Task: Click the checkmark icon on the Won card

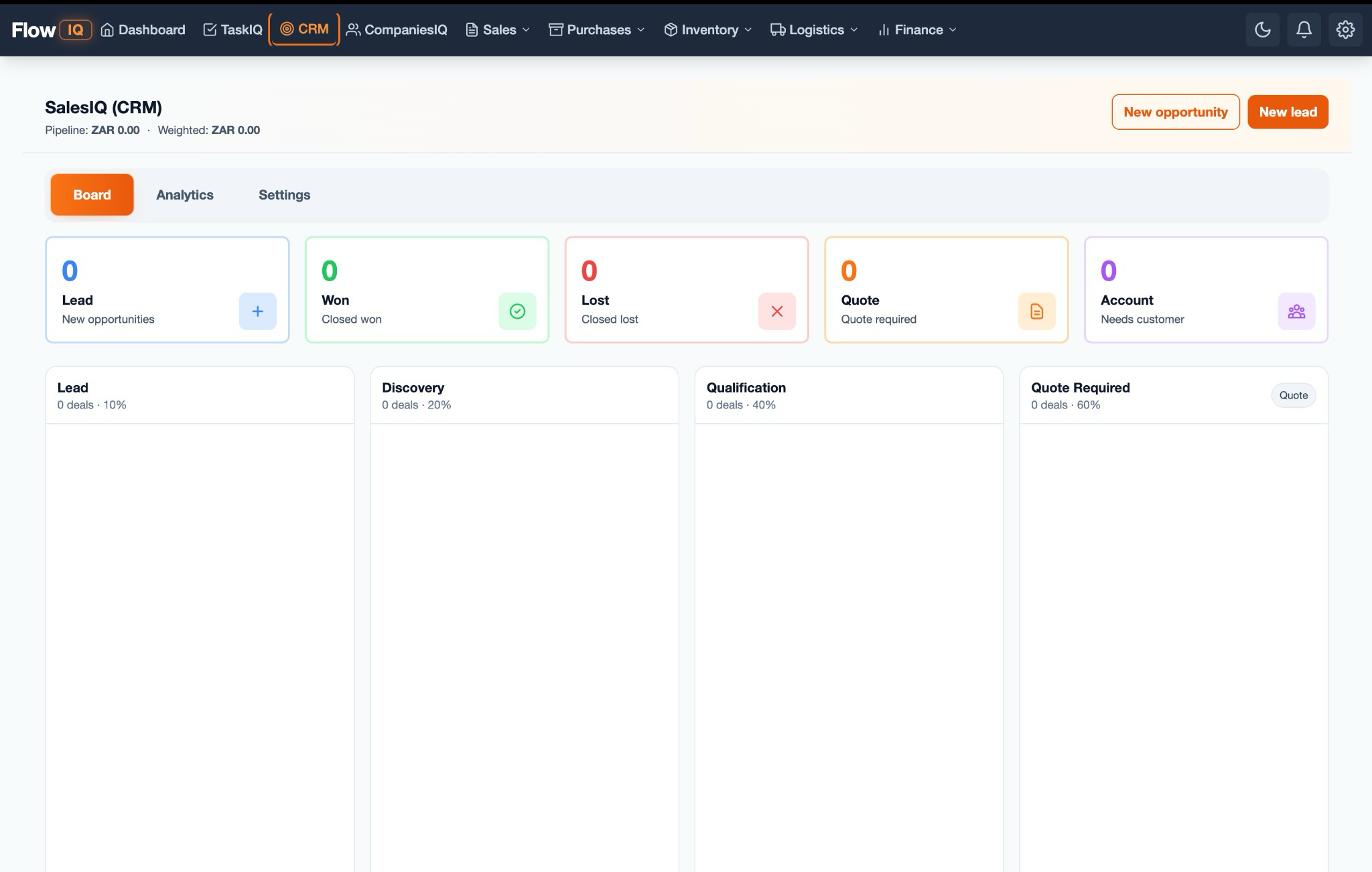Action: (x=517, y=311)
